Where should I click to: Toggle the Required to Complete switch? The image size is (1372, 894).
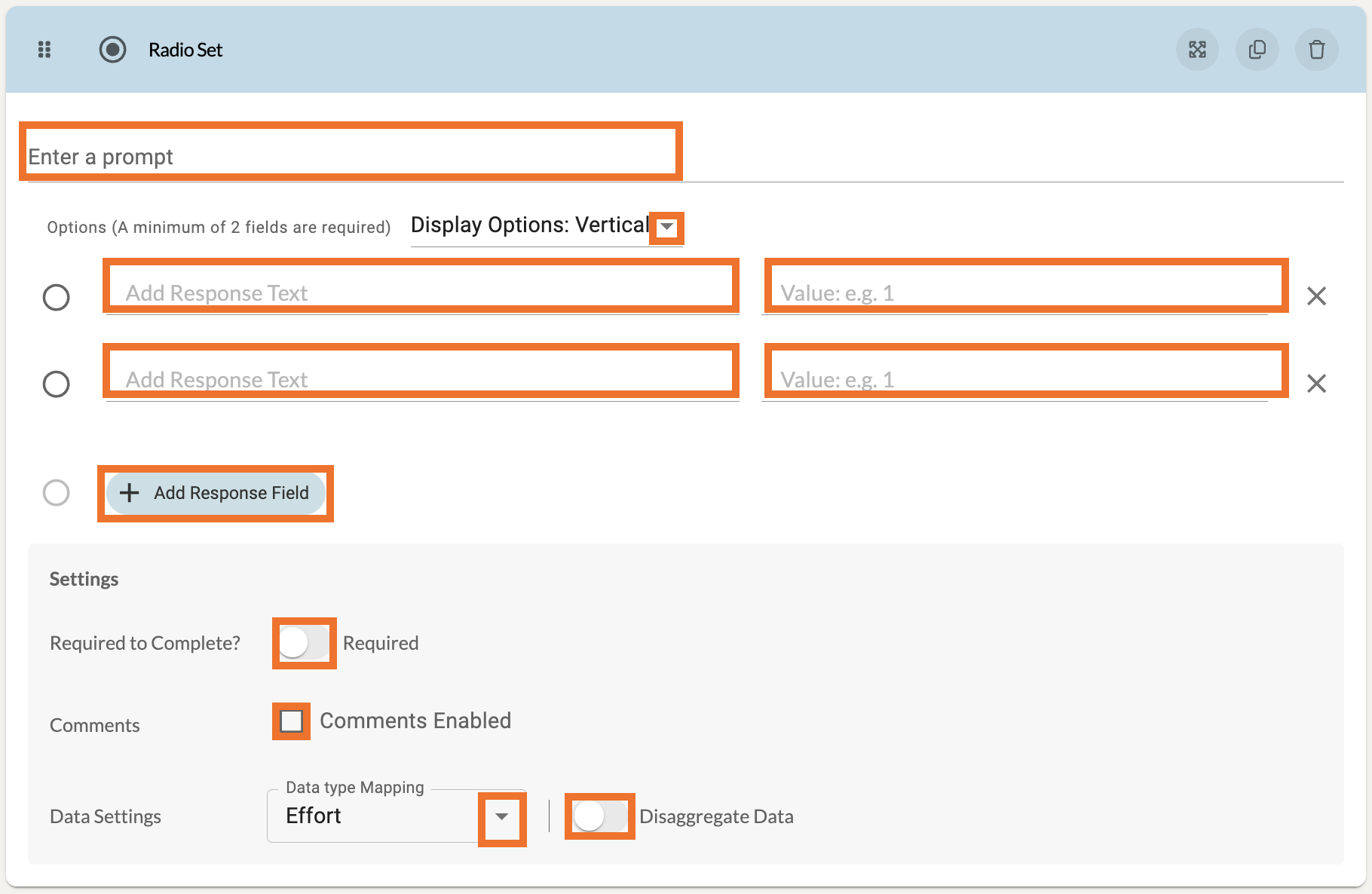[x=304, y=643]
